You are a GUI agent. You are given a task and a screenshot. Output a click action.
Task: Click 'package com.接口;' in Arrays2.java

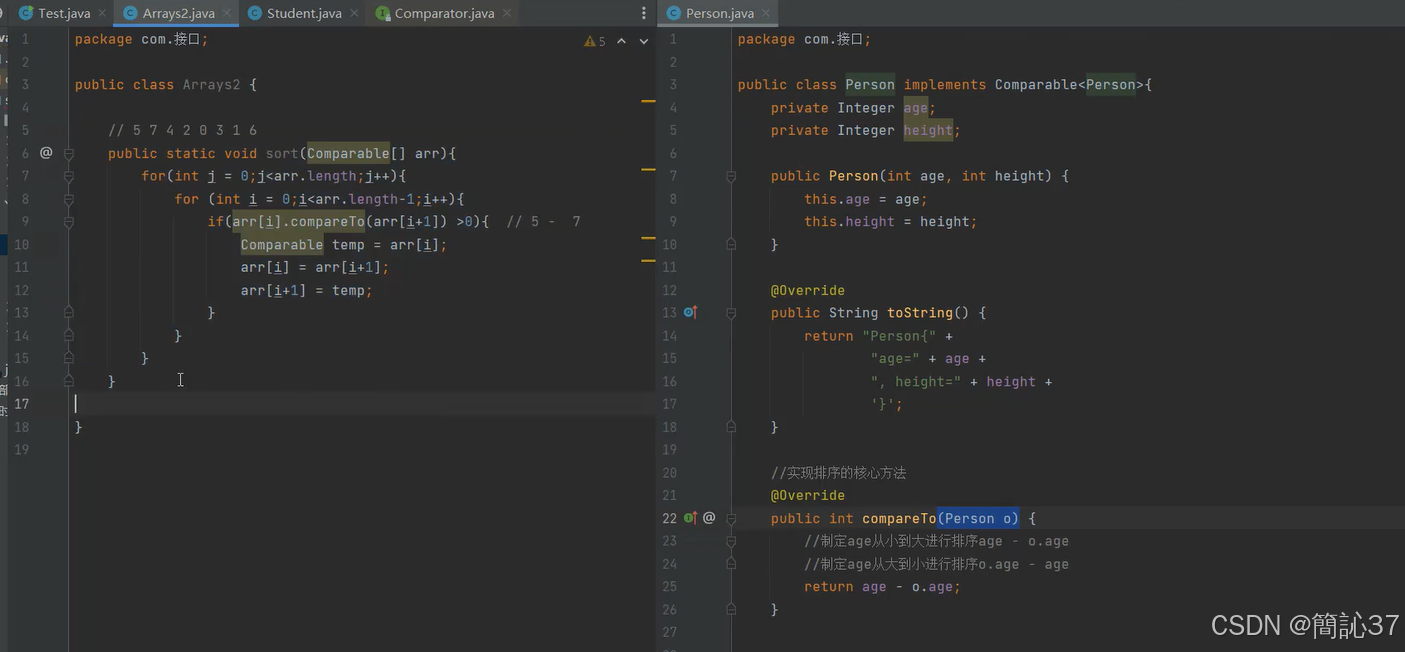(x=142, y=39)
